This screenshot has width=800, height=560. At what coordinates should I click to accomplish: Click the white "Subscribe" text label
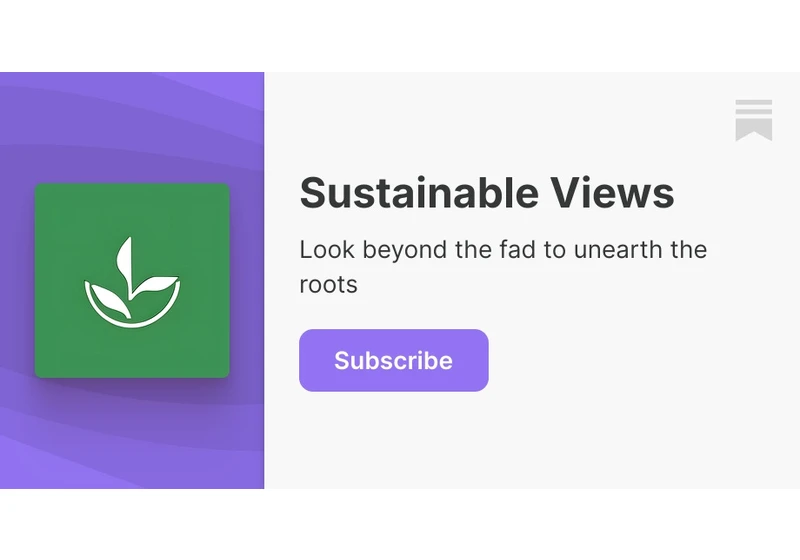click(393, 361)
